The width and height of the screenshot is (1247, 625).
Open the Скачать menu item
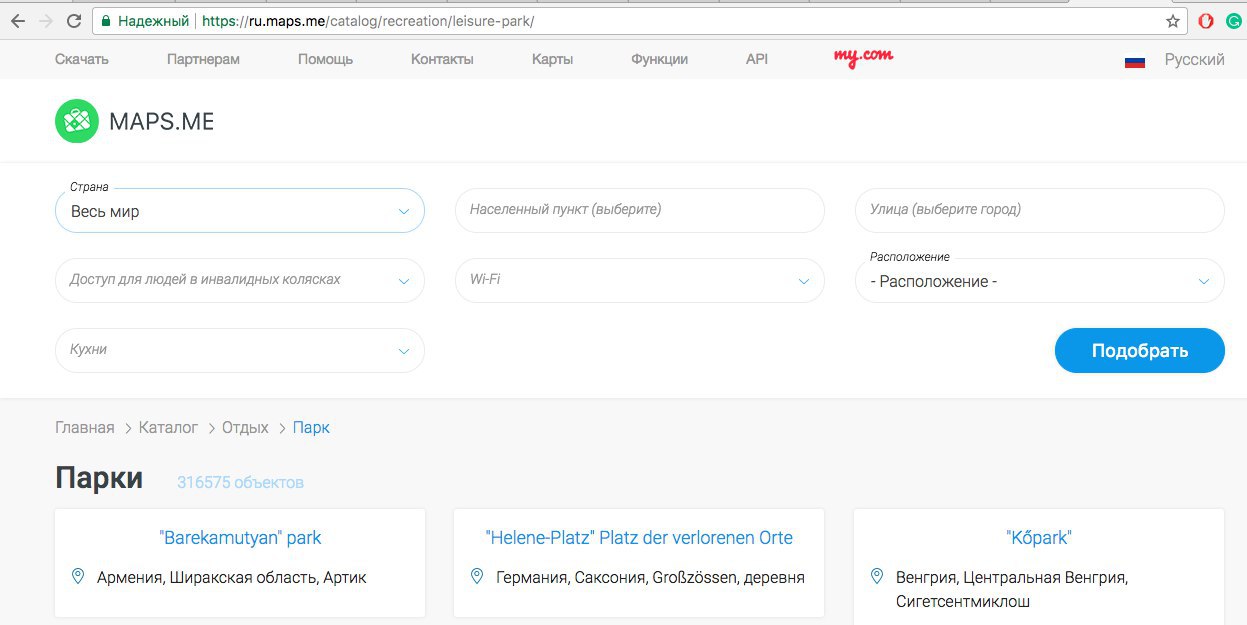(x=82, y=59)
